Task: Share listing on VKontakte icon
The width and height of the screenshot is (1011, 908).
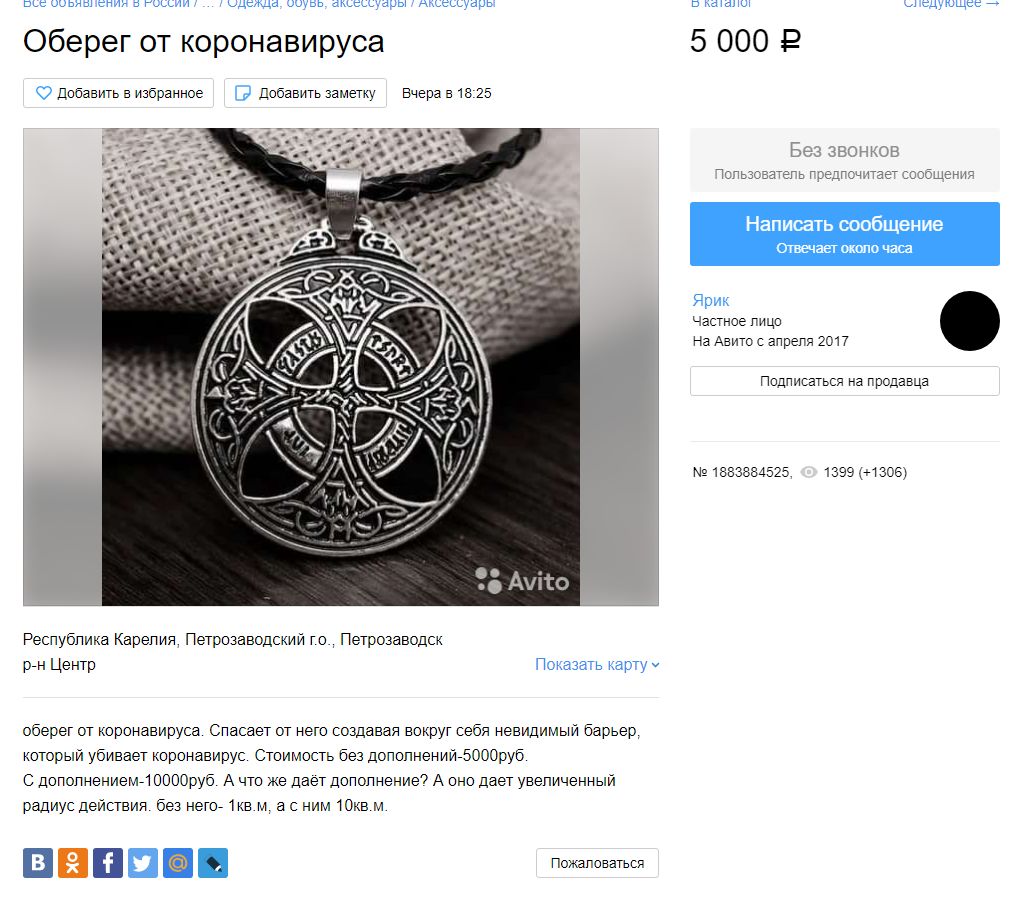Action: pos(38,862)
